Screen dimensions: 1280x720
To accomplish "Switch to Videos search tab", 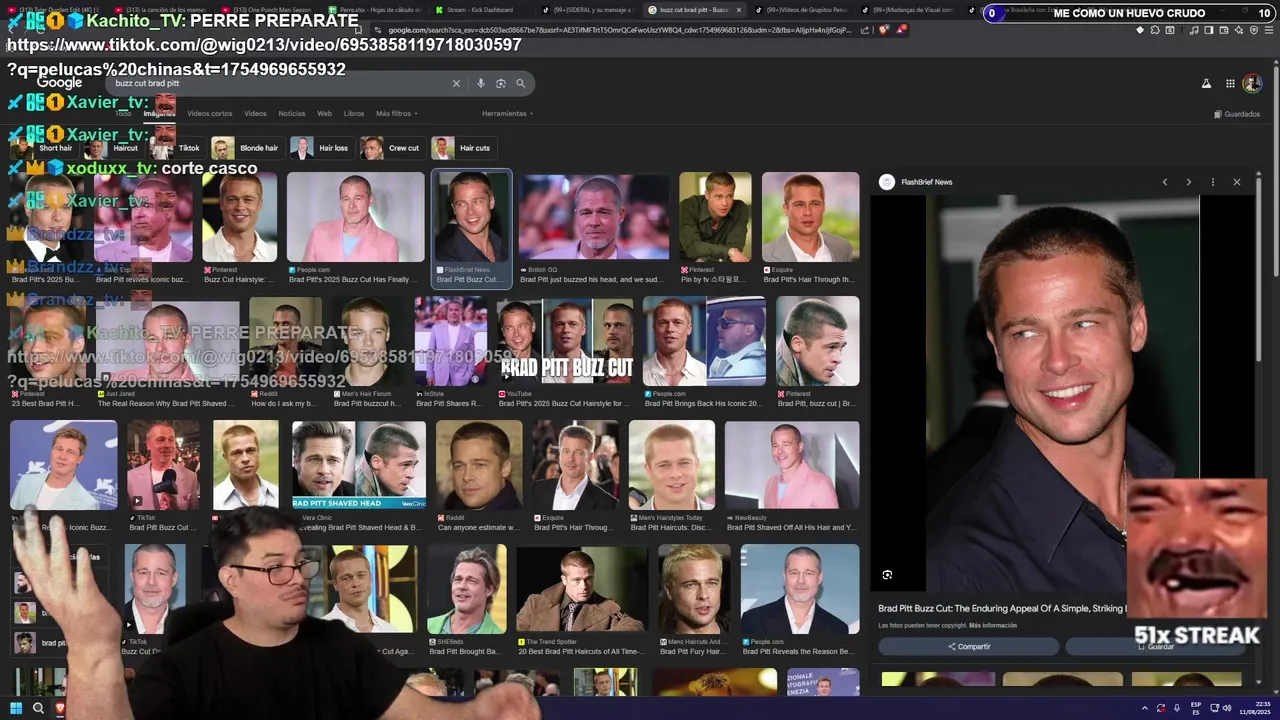I will coord(255,114).
